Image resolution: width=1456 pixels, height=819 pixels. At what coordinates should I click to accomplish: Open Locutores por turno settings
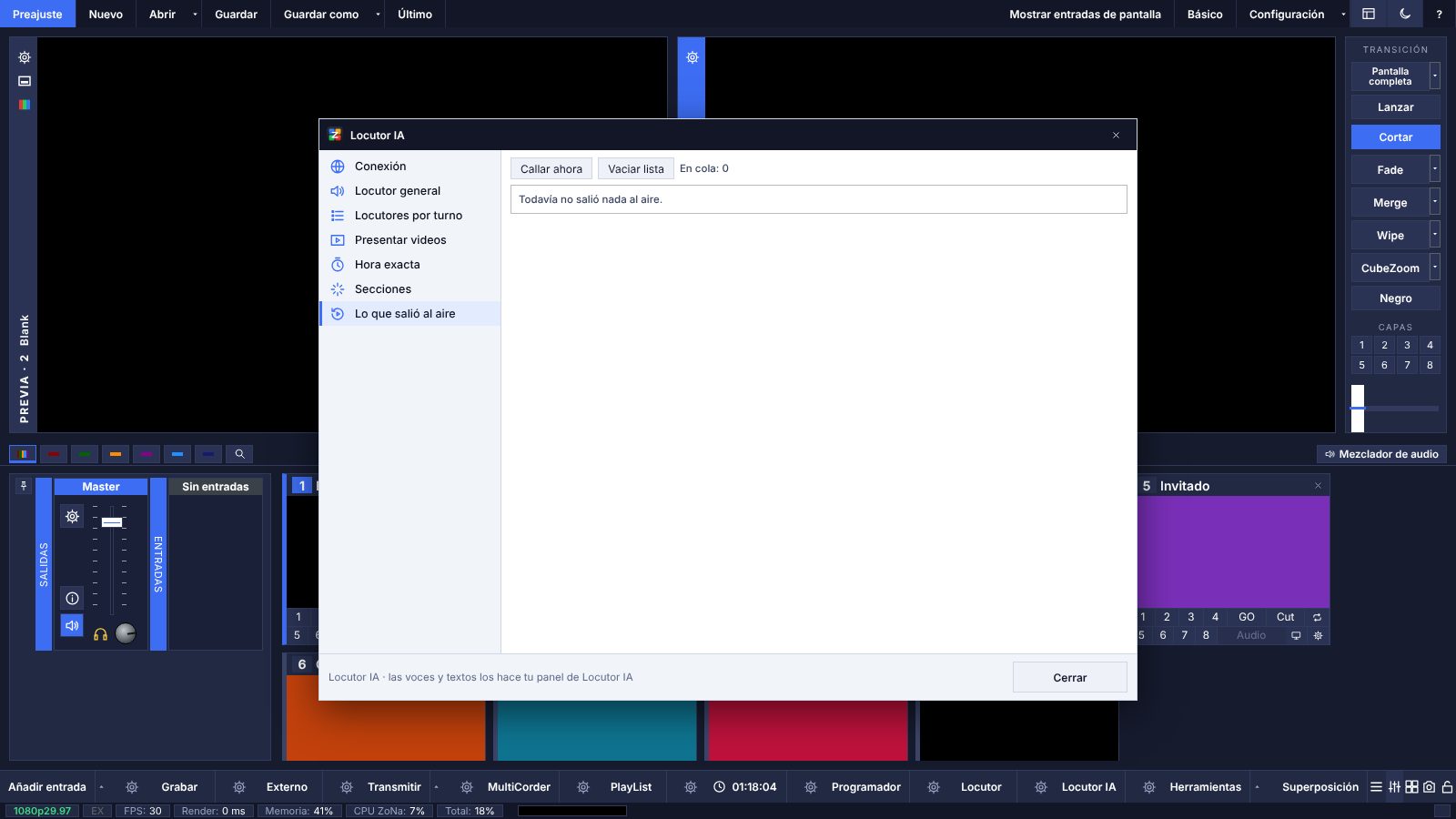(409, 216)
